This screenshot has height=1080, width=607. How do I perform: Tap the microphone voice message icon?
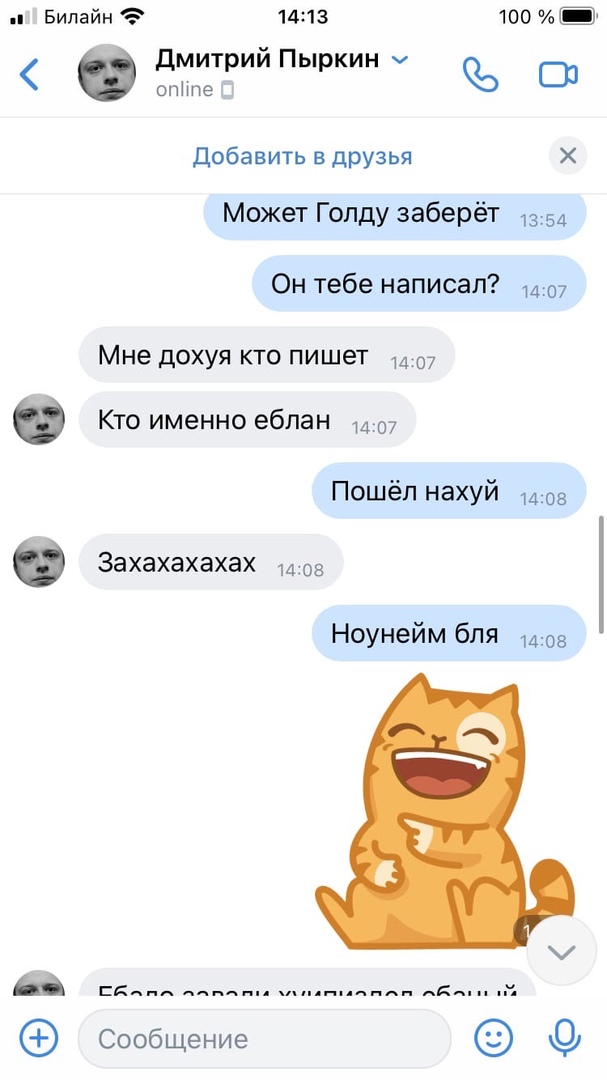[x=565, y=1037]
